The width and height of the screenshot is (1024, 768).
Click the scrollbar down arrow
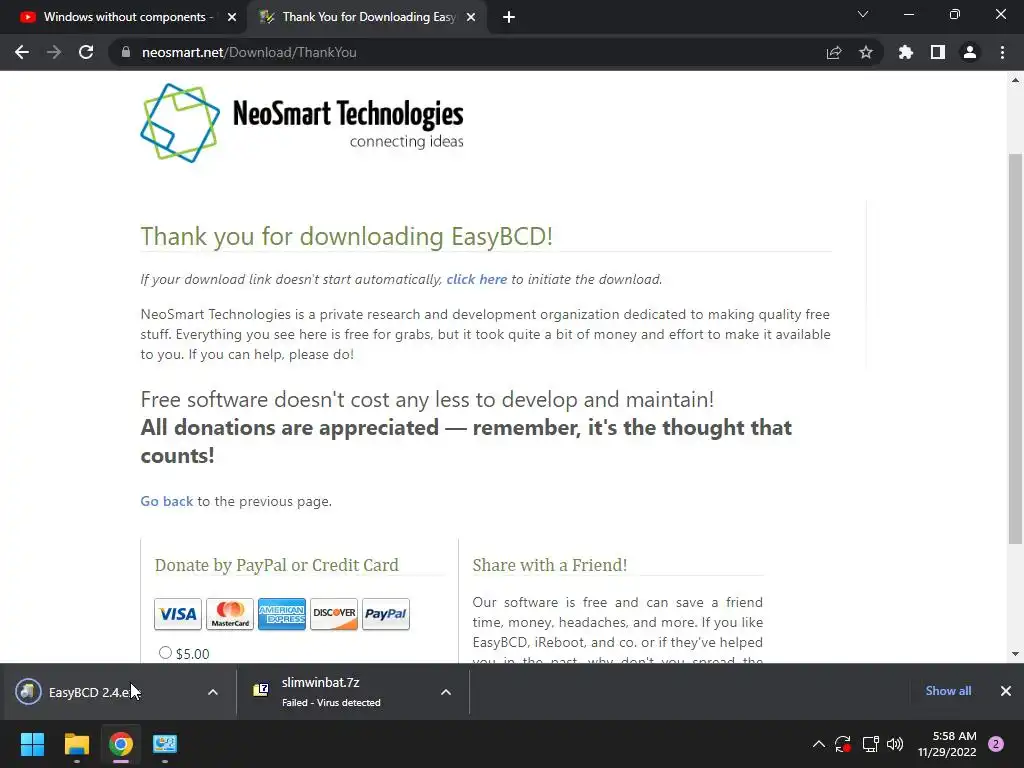(x=1015, y=654)
